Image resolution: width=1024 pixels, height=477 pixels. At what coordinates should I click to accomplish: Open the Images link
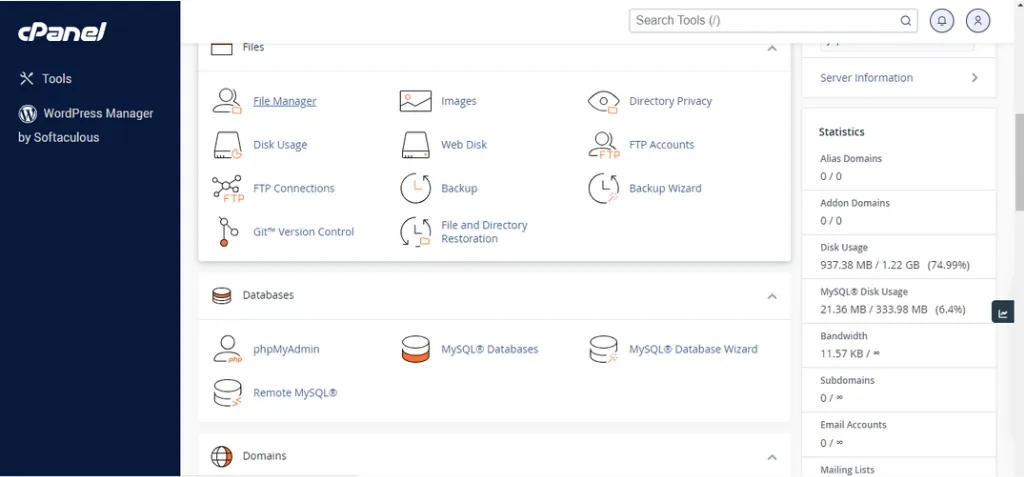tap(458, 101)
